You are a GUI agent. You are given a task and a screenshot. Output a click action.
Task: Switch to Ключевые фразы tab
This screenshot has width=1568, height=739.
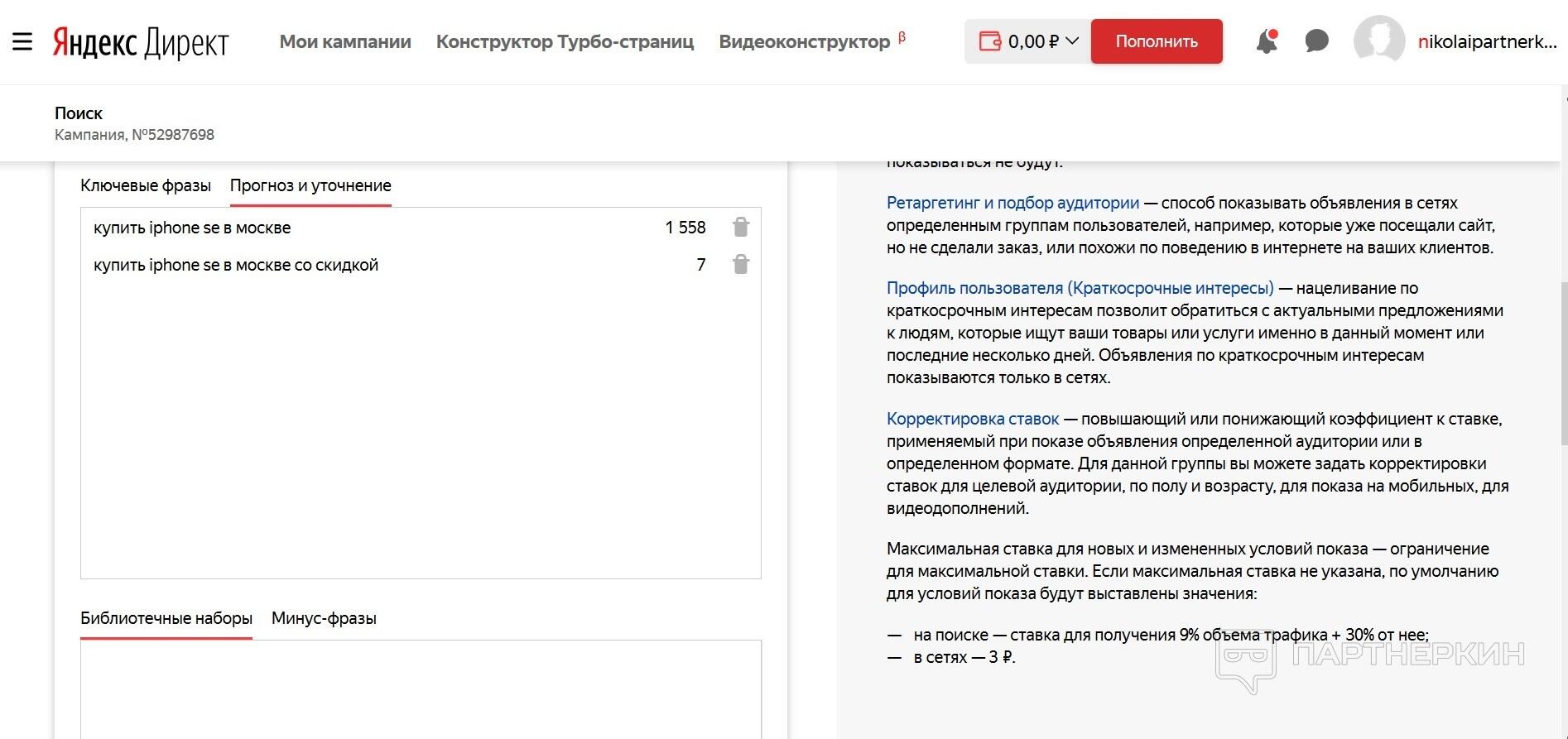point(146,185)
